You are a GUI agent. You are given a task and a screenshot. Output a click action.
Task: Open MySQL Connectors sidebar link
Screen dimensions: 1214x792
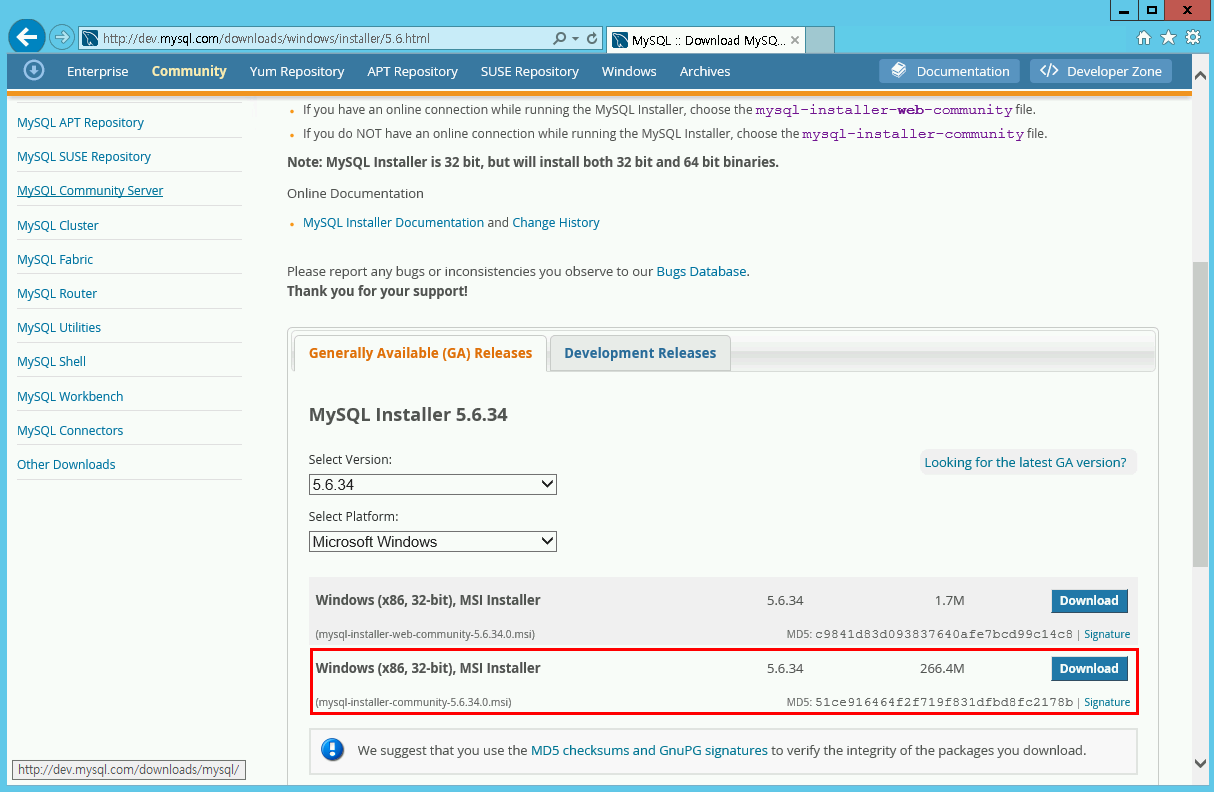coord(70,430)
